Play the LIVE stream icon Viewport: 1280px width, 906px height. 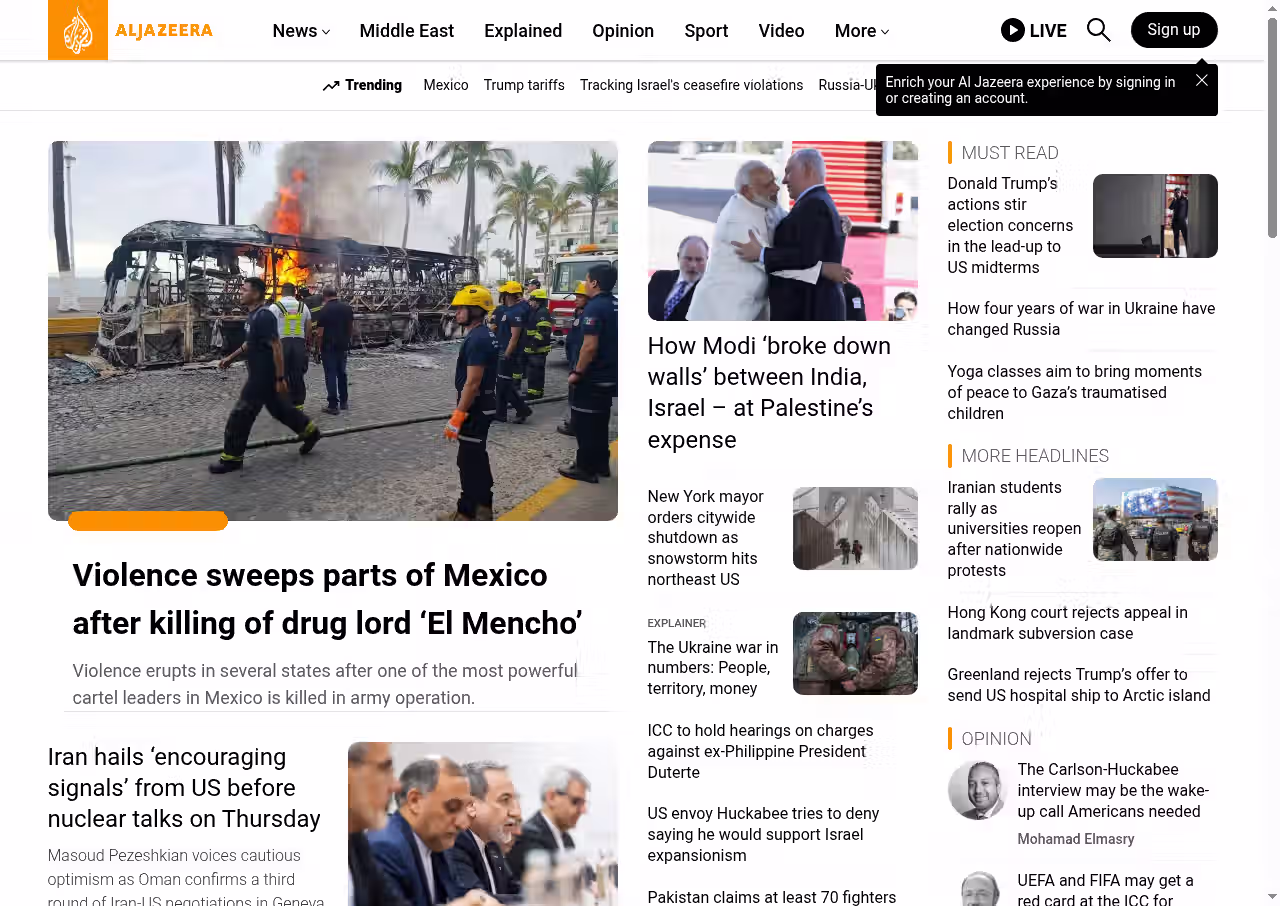tap(1013, 30)
